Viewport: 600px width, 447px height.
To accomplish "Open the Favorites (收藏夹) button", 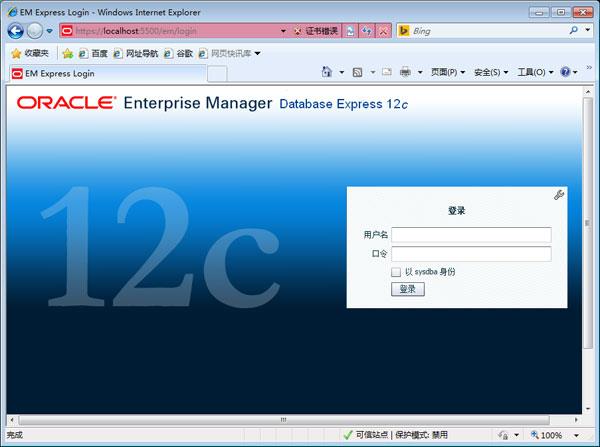I will click(30, 53).
